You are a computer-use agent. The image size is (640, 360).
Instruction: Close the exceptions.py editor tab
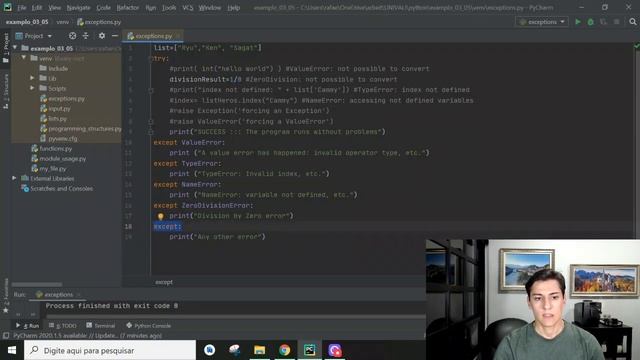179,36
